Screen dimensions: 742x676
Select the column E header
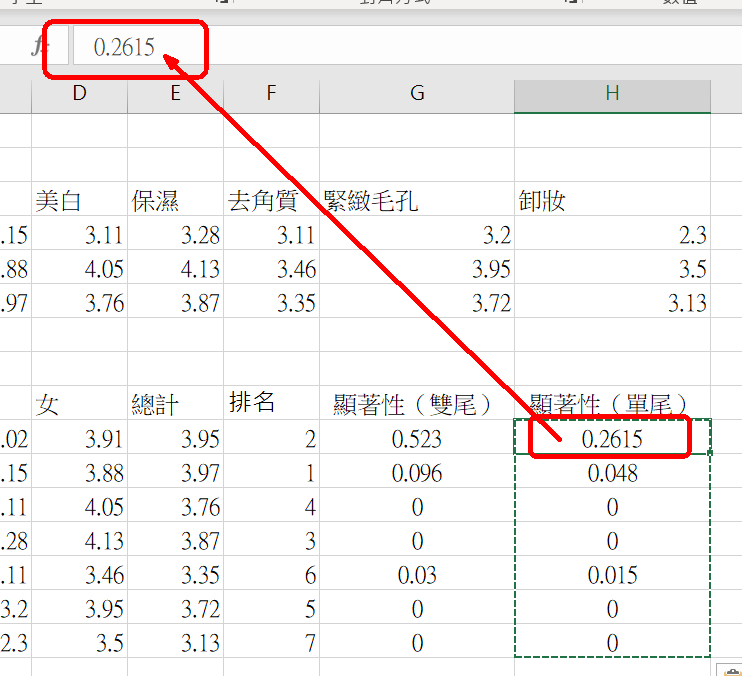coord(175,93)
